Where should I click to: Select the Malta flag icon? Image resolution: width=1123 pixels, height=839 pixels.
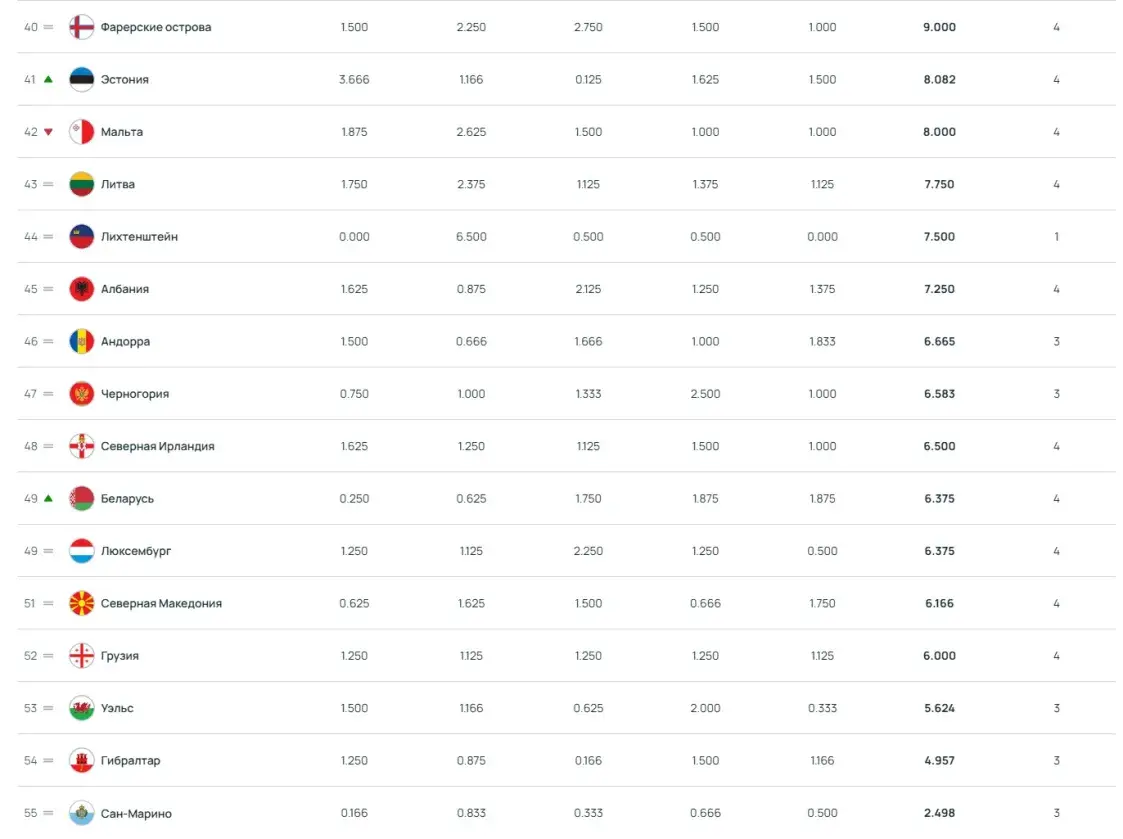tap(81, 132)
